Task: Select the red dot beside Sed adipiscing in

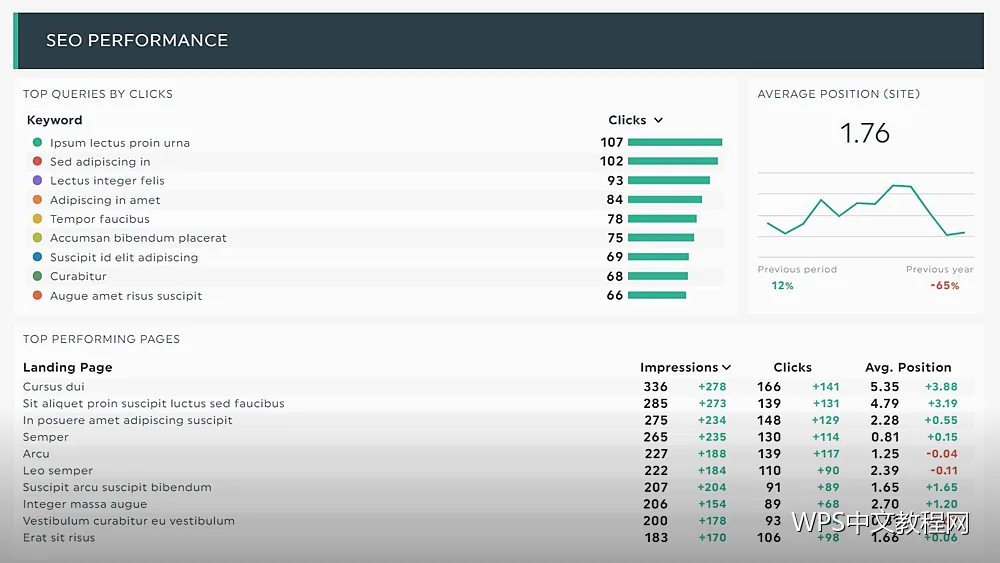Action: [x=37, y=161]
